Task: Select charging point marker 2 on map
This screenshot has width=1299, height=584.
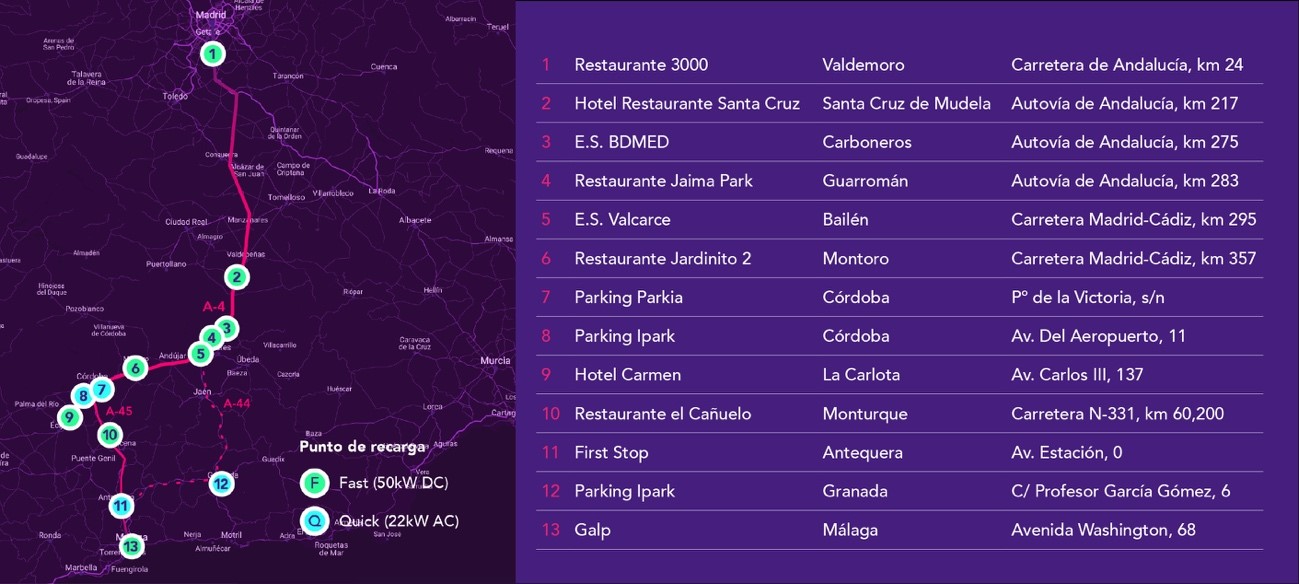Action: click(x=236, y=277)
